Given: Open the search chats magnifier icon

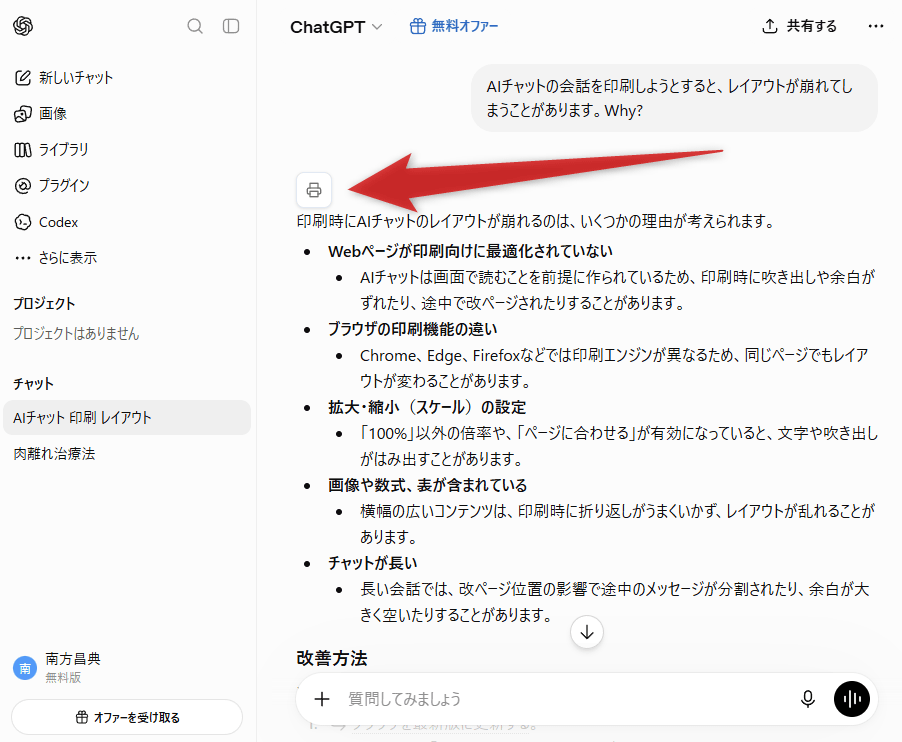Looking at the screenshot, I should click(195, 26).
